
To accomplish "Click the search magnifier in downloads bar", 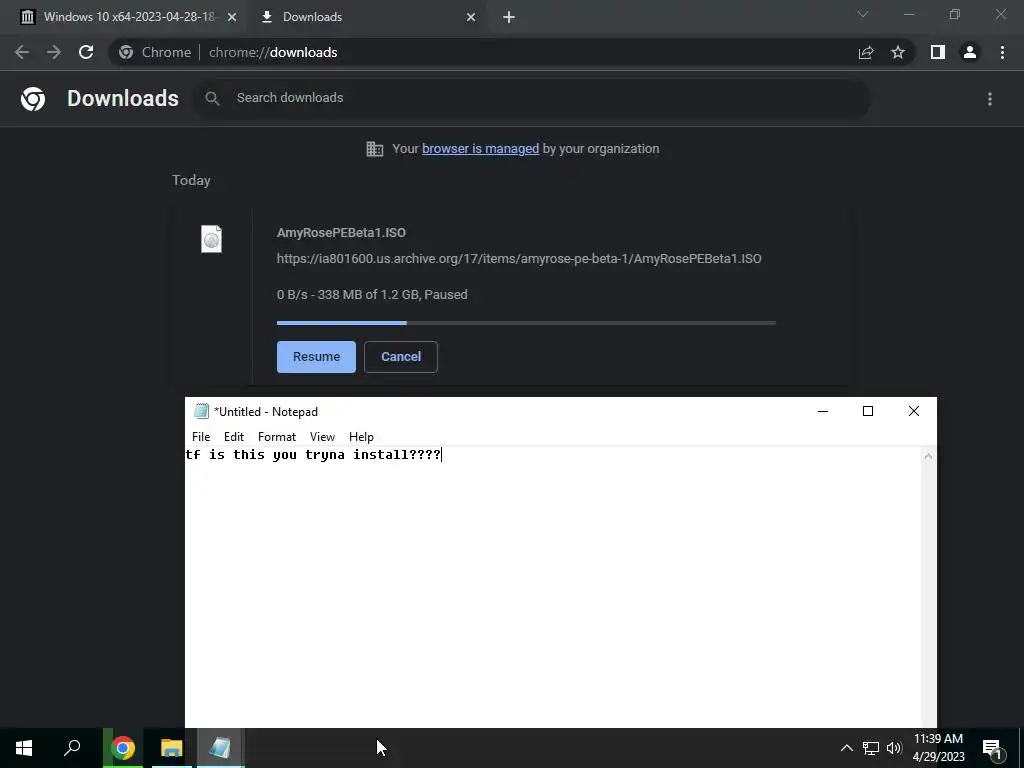I will coord(212,98).
